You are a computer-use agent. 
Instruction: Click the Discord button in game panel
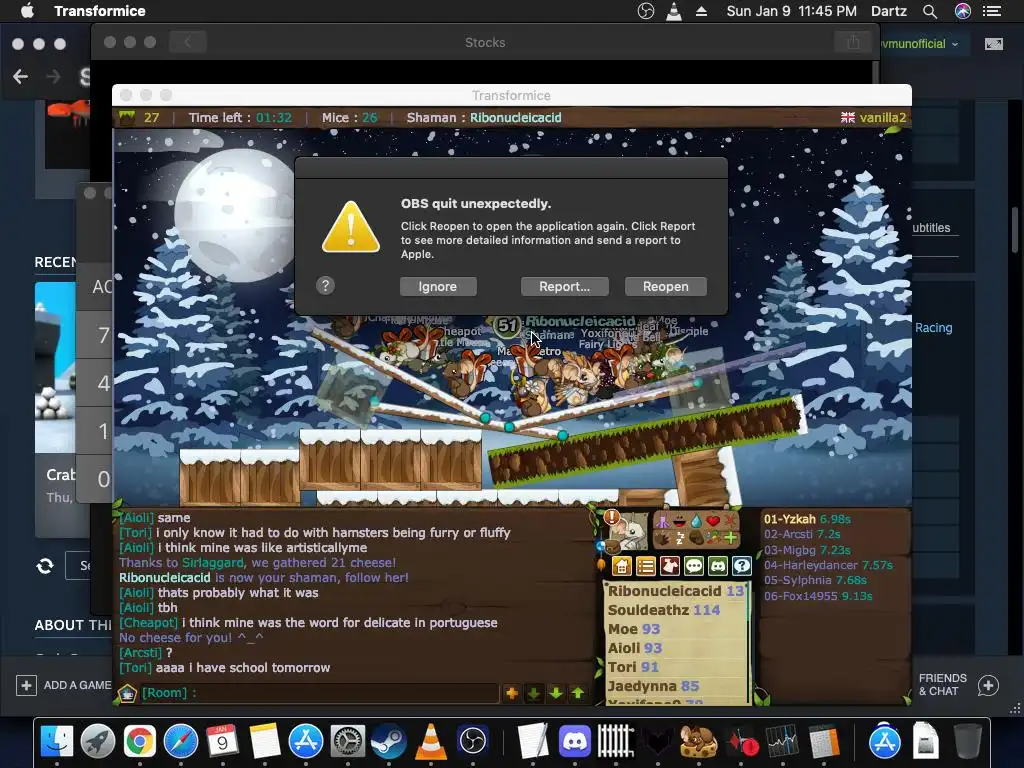coord(718,566)
